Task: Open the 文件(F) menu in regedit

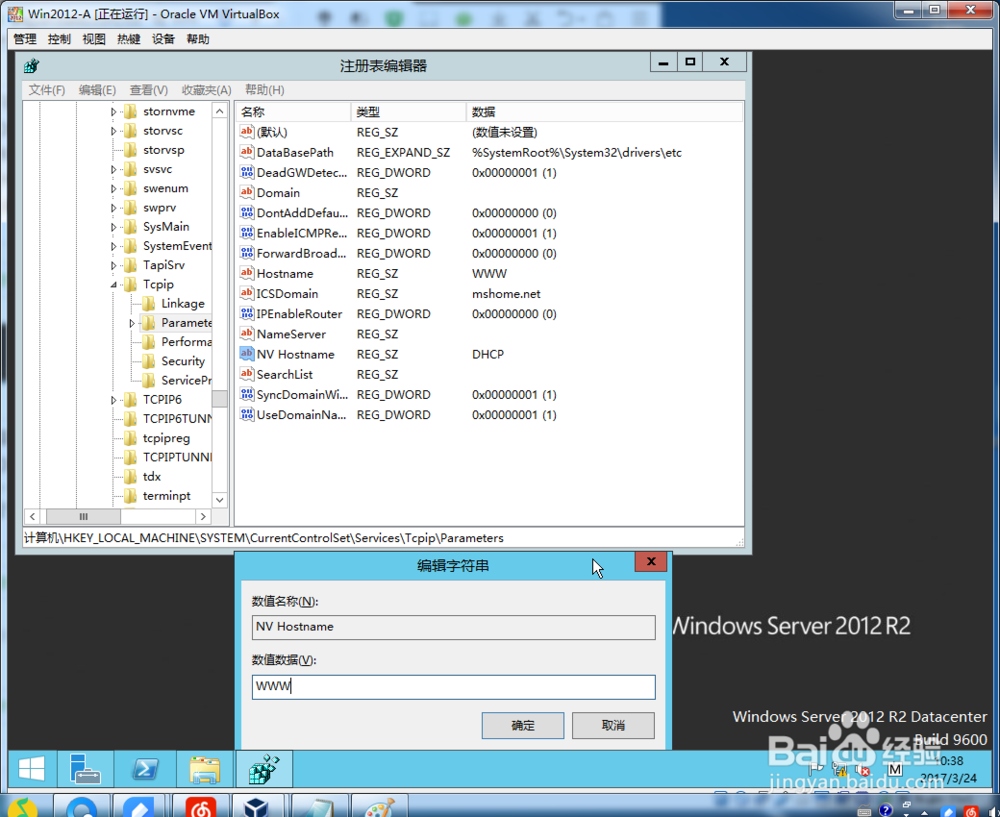Action: [47, 90]
